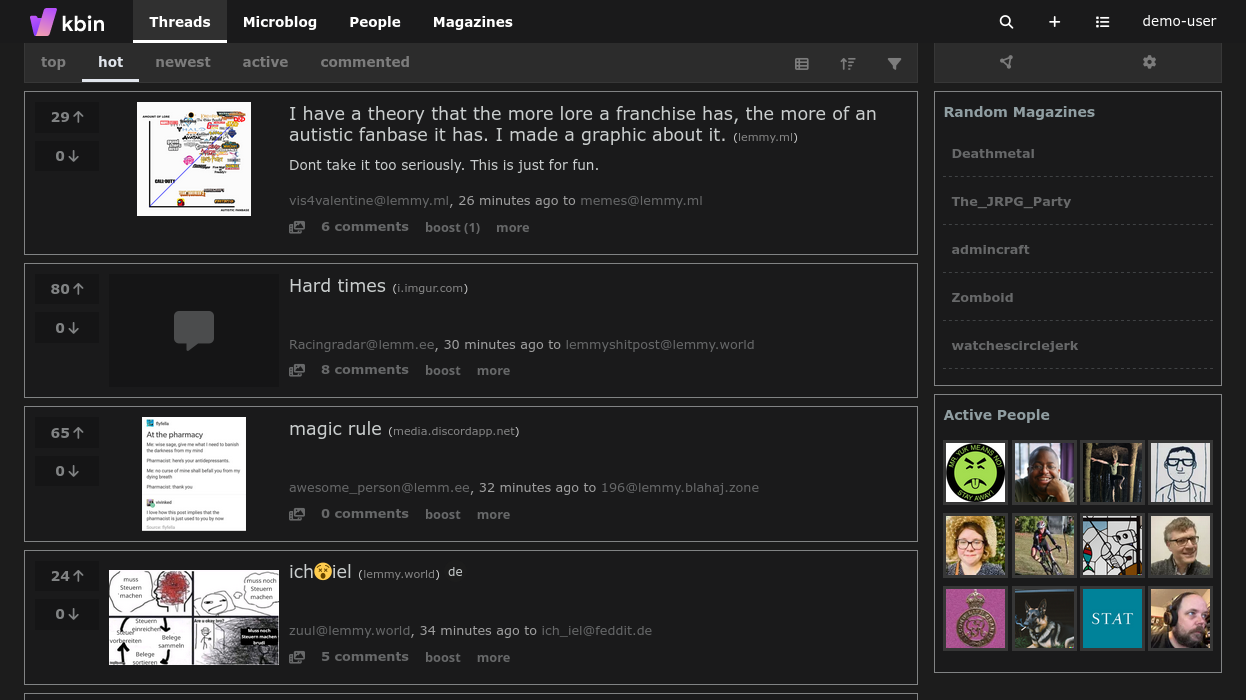
Task: Open the Microblog tab
Action: pyautogui.click(x=280, y=22)
